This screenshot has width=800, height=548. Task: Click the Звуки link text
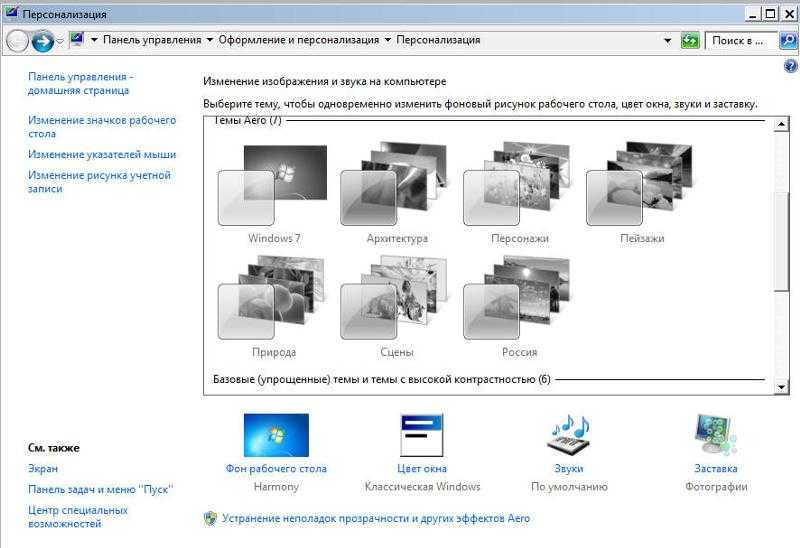tap(569, 468)
